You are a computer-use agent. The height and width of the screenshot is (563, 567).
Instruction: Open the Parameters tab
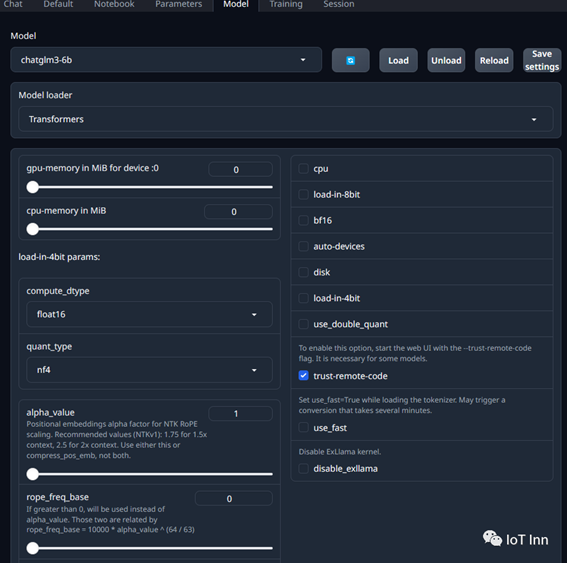click(x=179, y=4)
